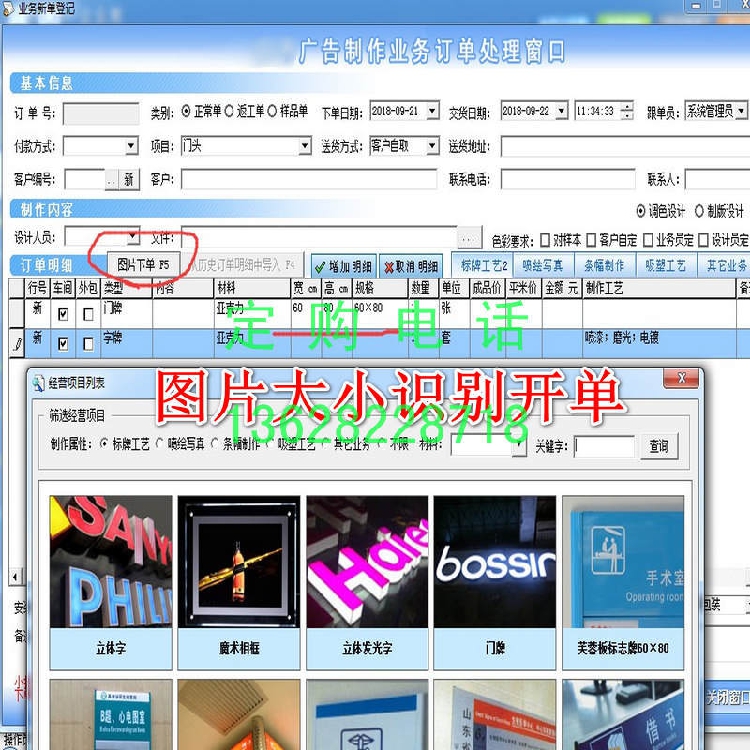Click the browse button beside 客户编号 field
Screen dimensions: 750x750
[x=111, y=180]
